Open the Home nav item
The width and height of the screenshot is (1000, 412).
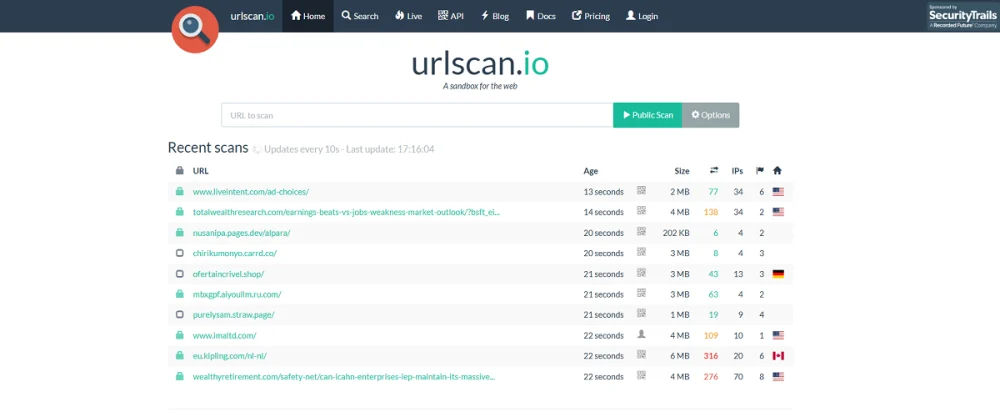pyautogui.click(x=308, y=16)
